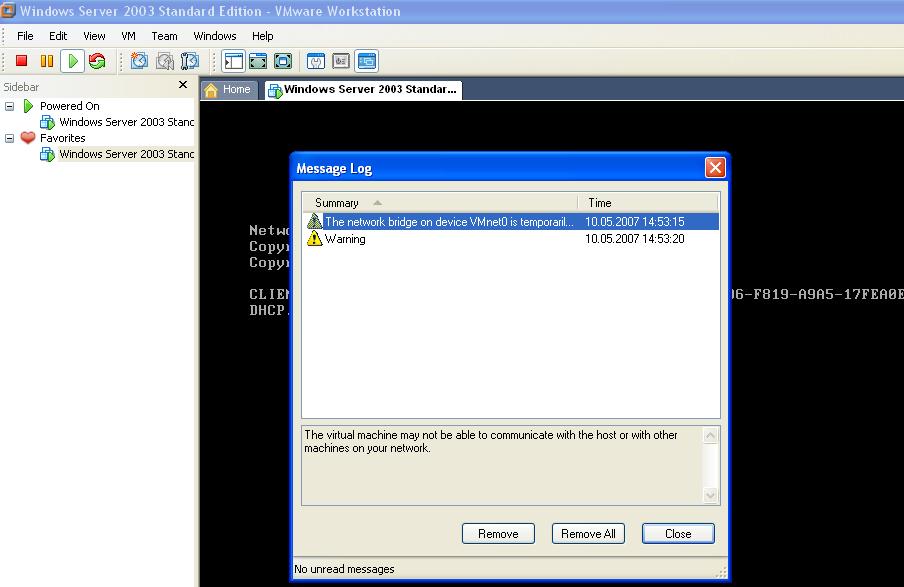Select the Powered On tree label
This screenshot has height=587, width=904.
click(x=69, y=106)
